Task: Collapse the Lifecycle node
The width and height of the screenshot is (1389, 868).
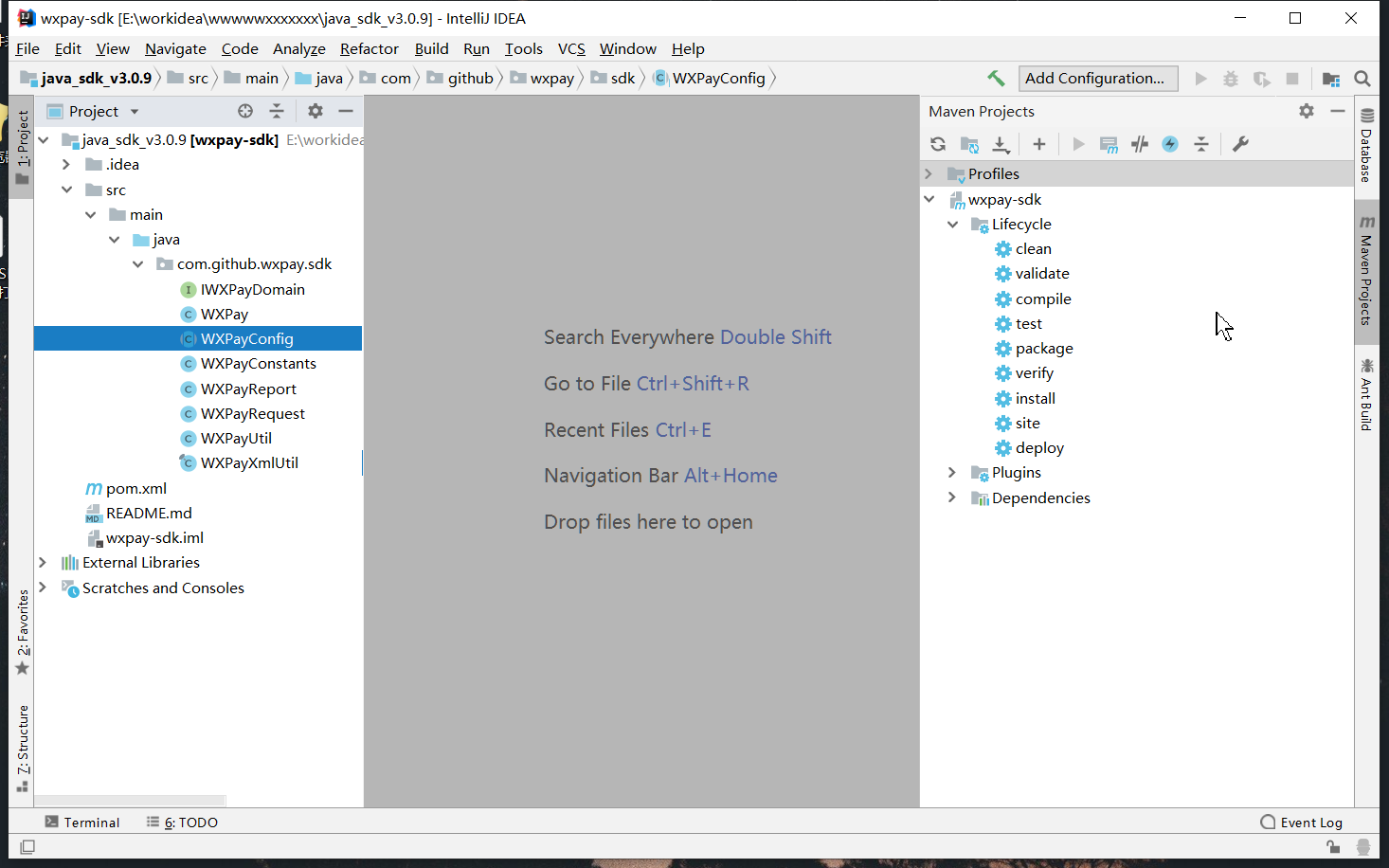Action: coord(952,224)
